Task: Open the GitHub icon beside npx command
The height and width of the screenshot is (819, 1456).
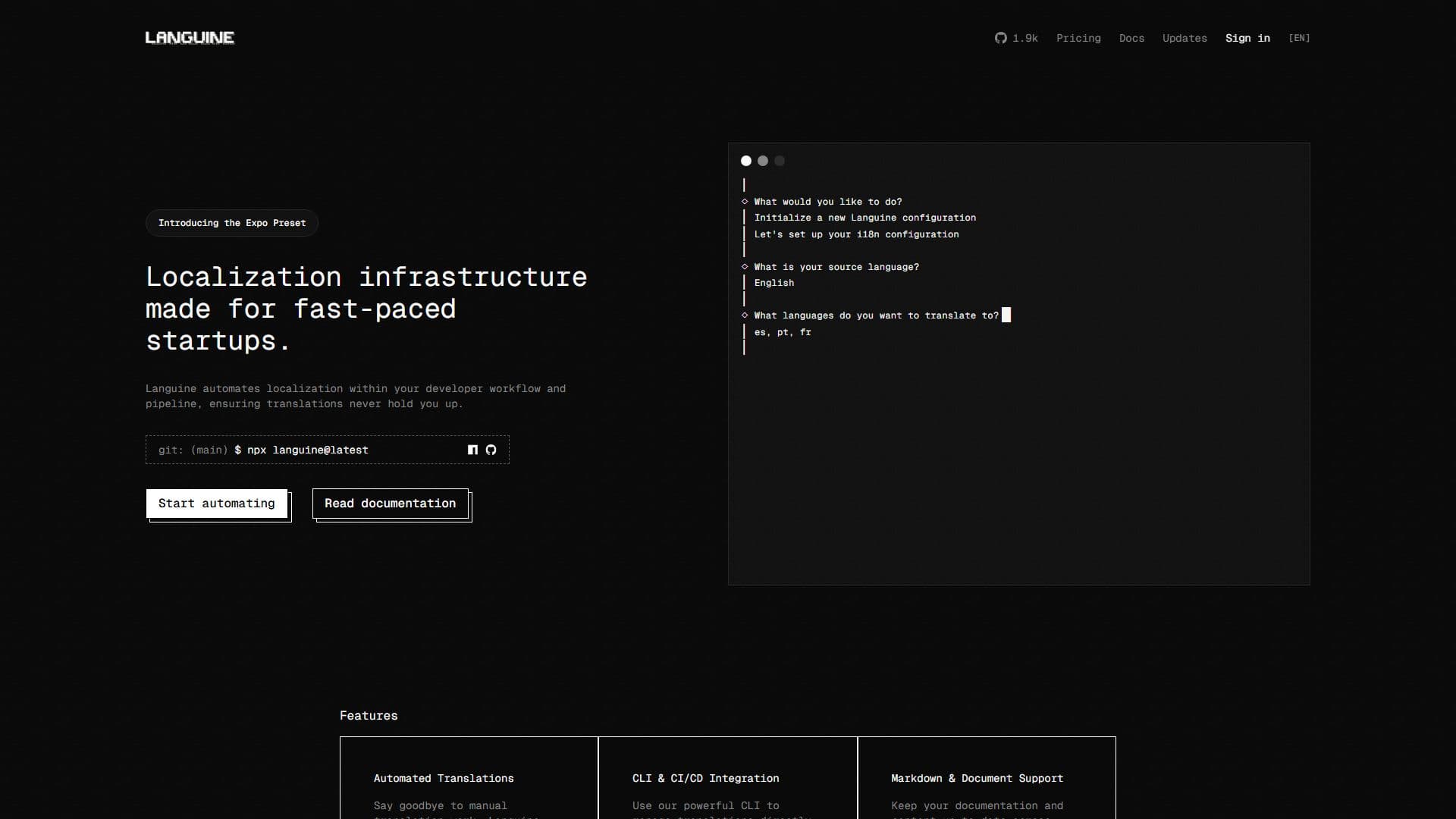Action: [491, 450]
